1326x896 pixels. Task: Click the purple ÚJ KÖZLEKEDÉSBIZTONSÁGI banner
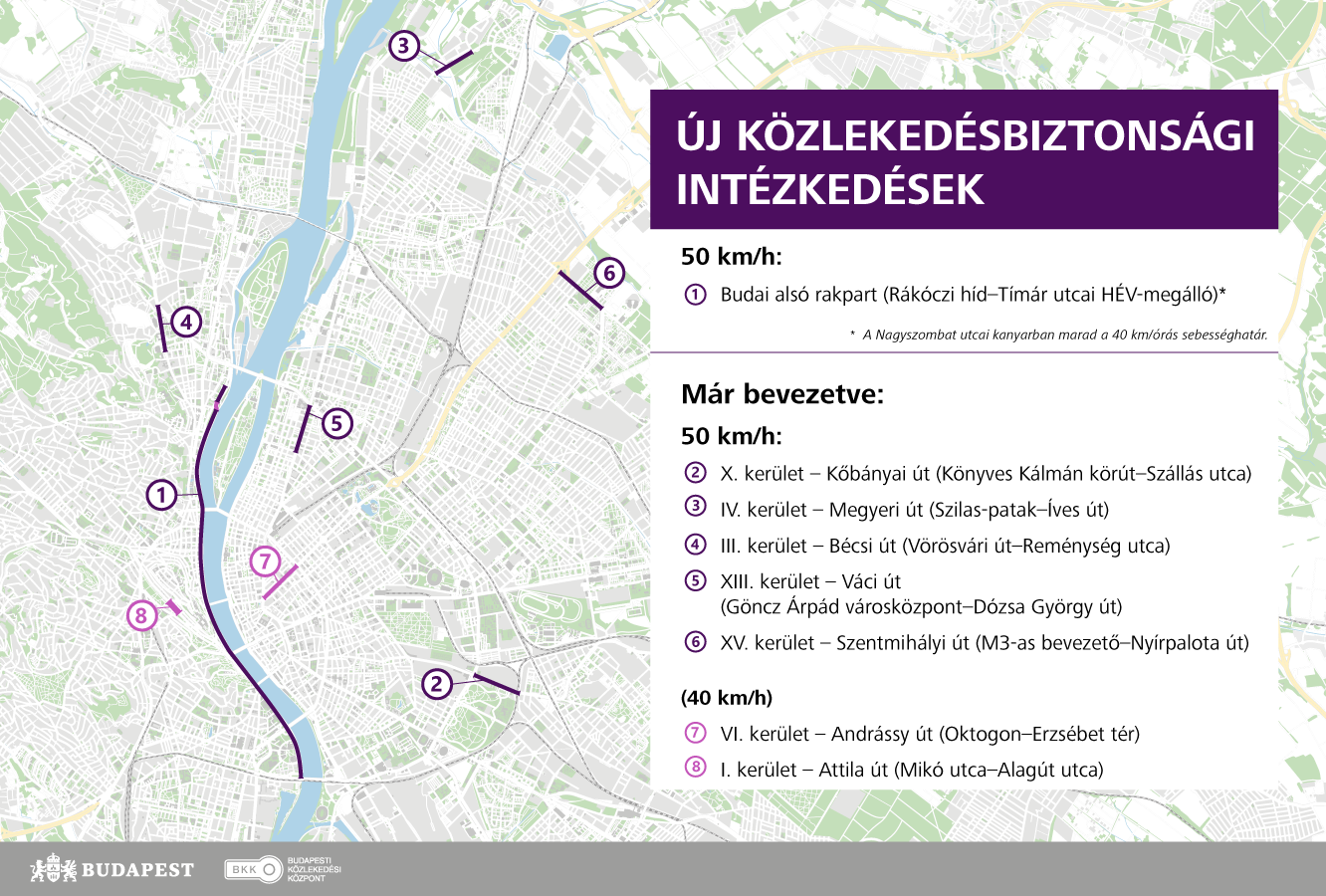click(x=963, y=160)
